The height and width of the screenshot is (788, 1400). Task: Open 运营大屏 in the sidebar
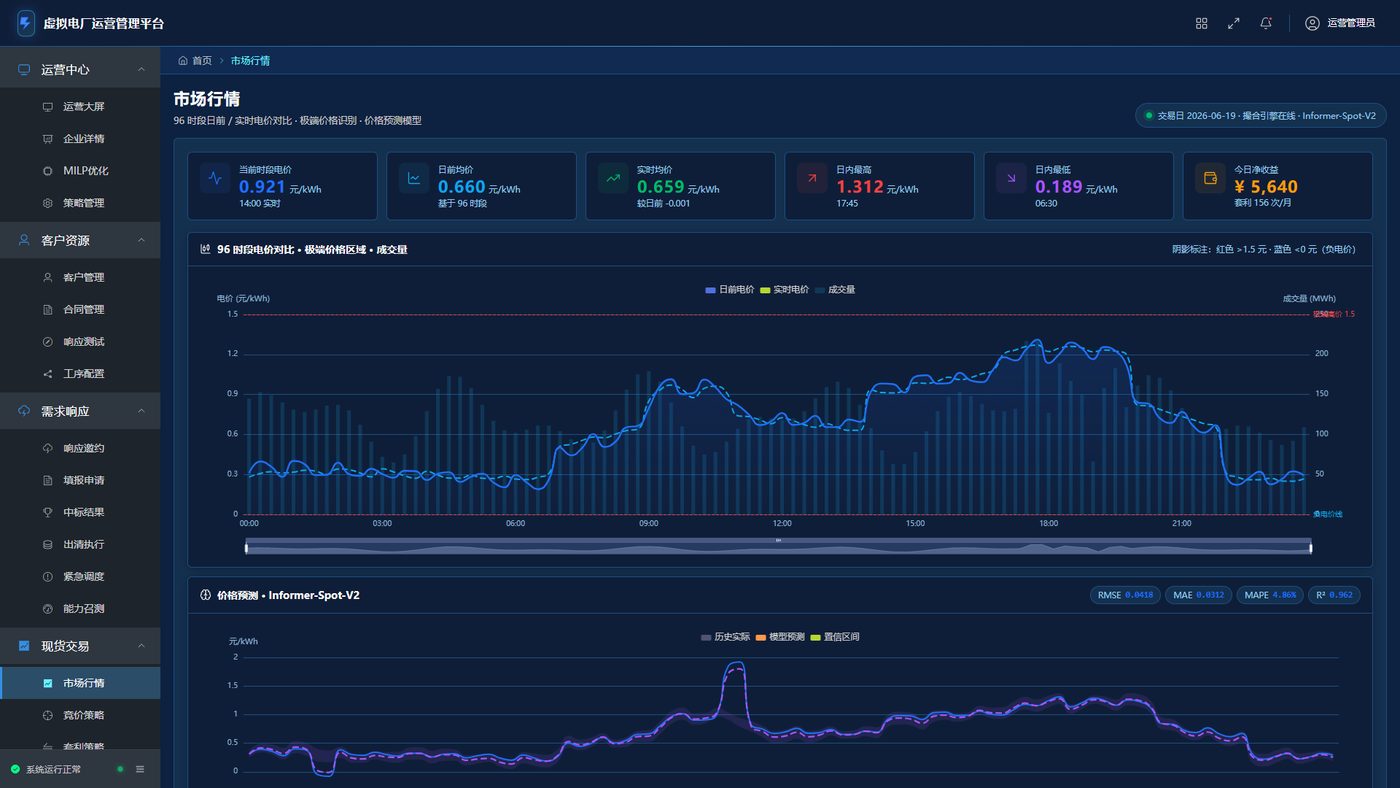click(80, 106)
